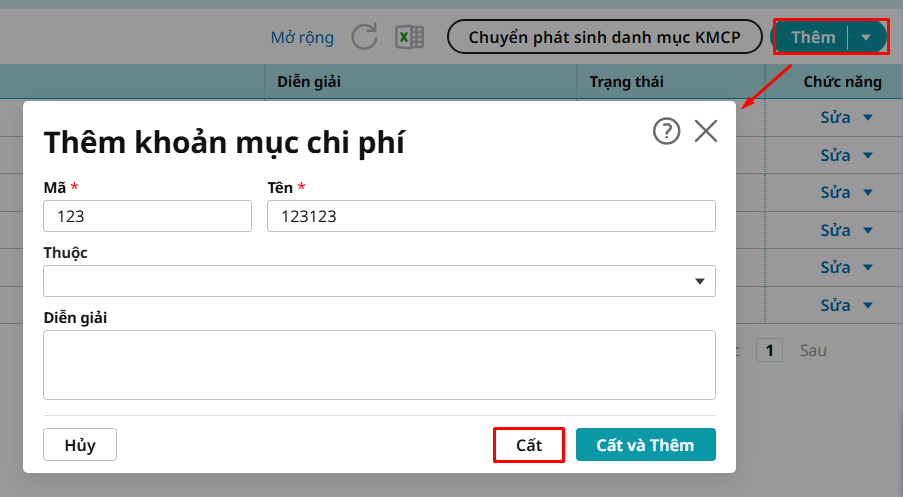Click the Trạng thái column header
903x497 pixels.
click(x=626, y=82)
